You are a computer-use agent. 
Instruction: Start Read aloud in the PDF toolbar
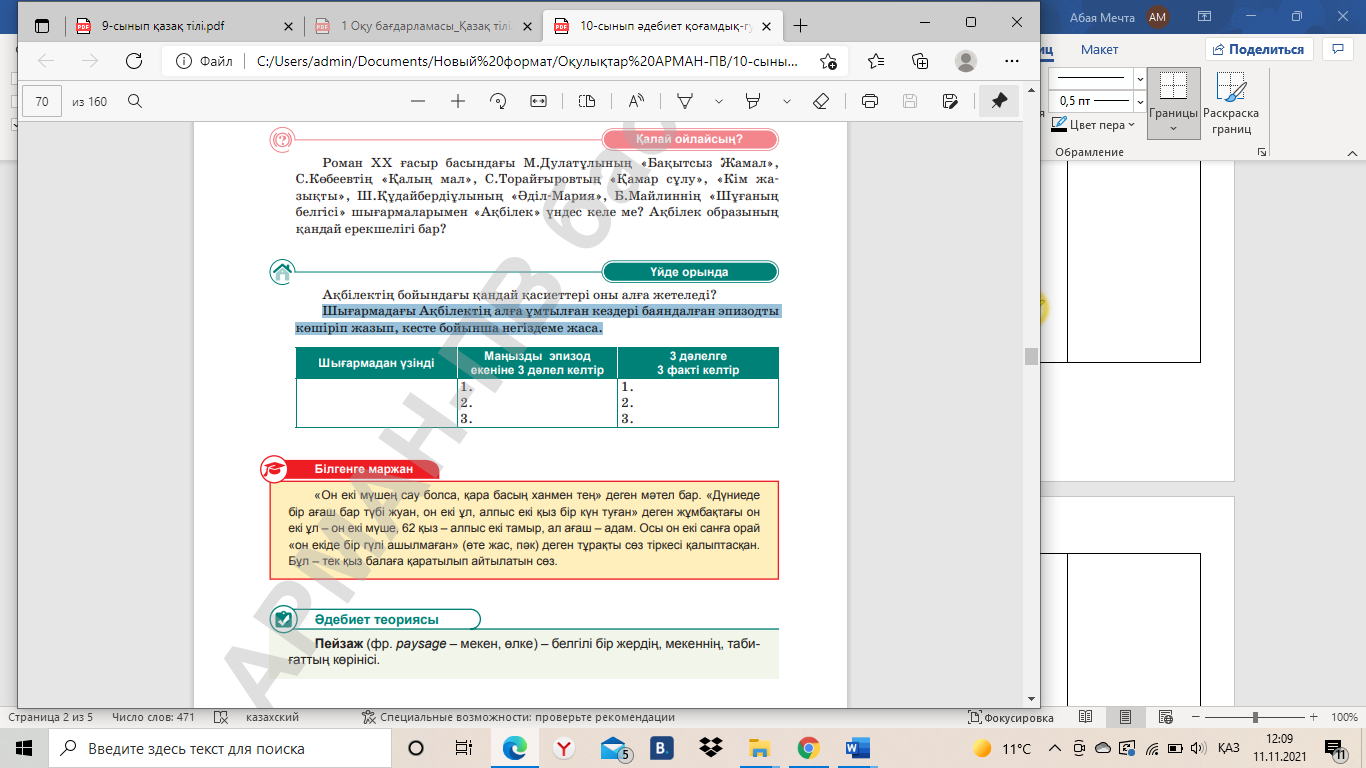click(636, 101)
